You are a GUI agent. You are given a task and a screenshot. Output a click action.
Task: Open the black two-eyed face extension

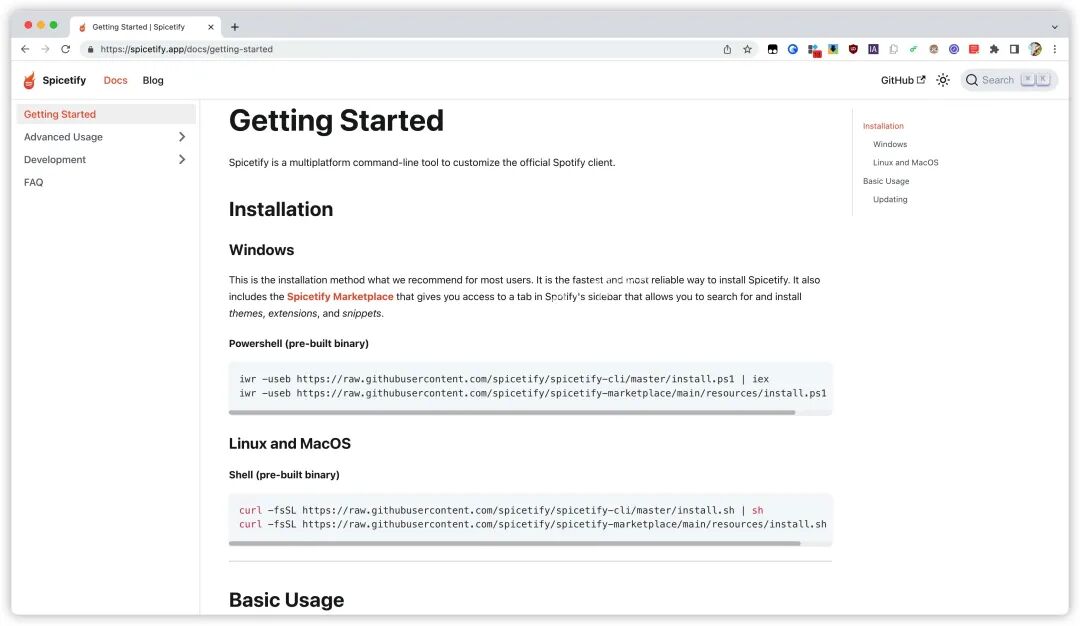click(773, 49)
